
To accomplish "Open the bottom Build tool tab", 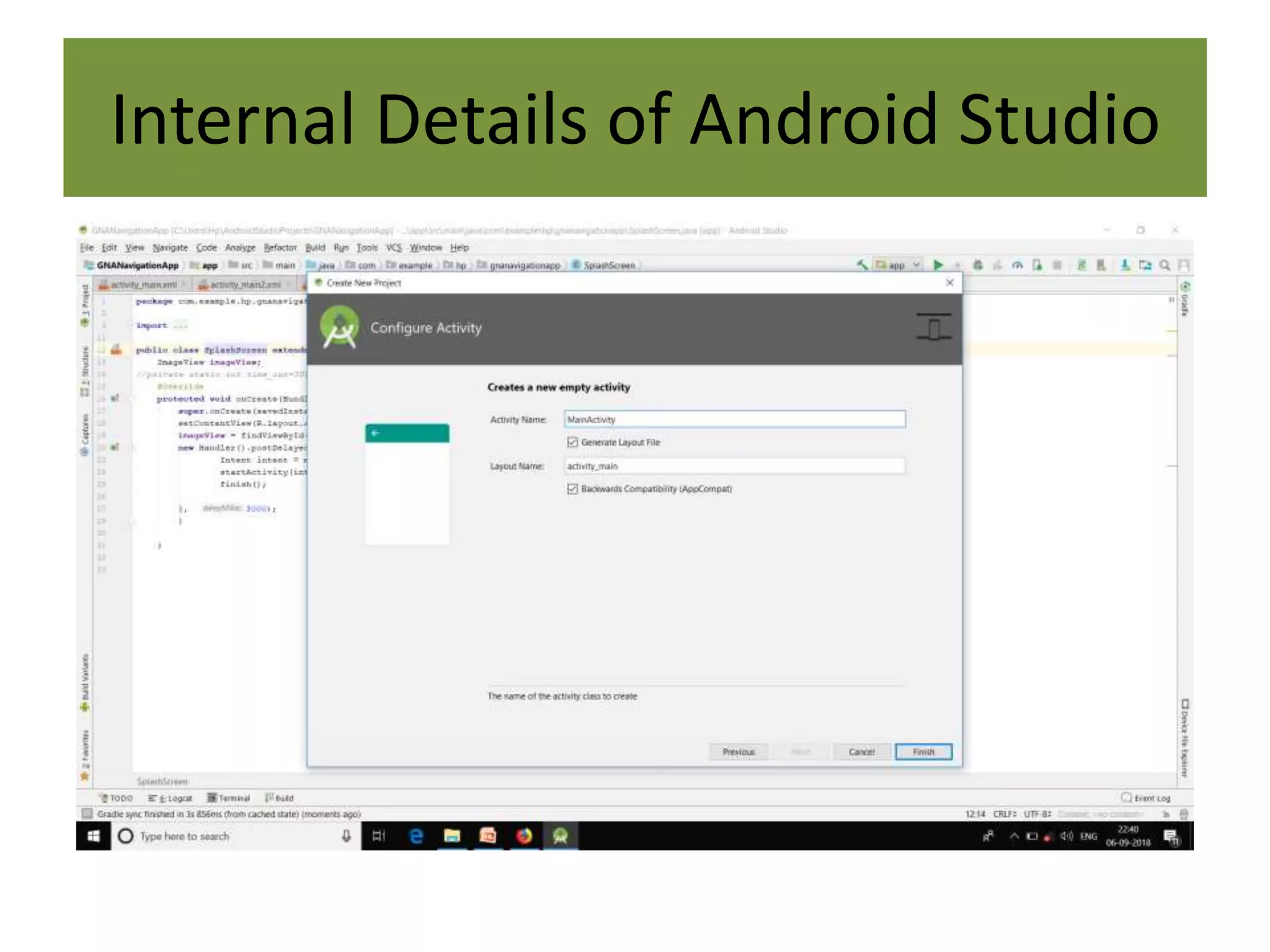I will click(280, 798).
